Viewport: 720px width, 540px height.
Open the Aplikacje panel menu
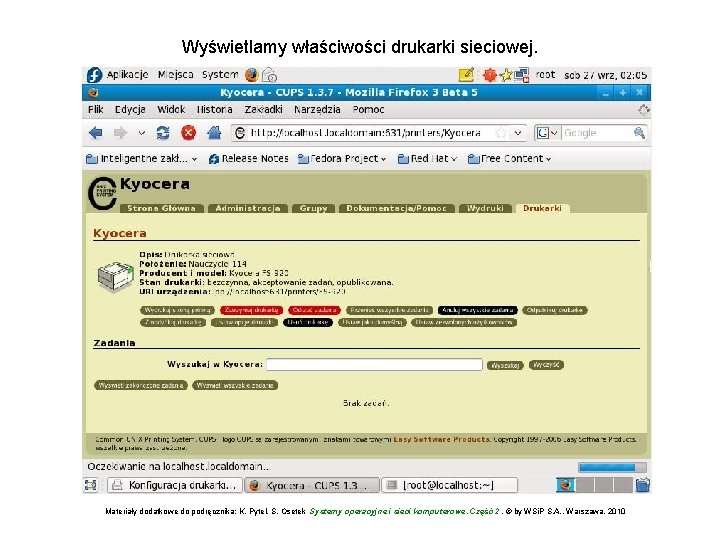[x=127, y=74]
